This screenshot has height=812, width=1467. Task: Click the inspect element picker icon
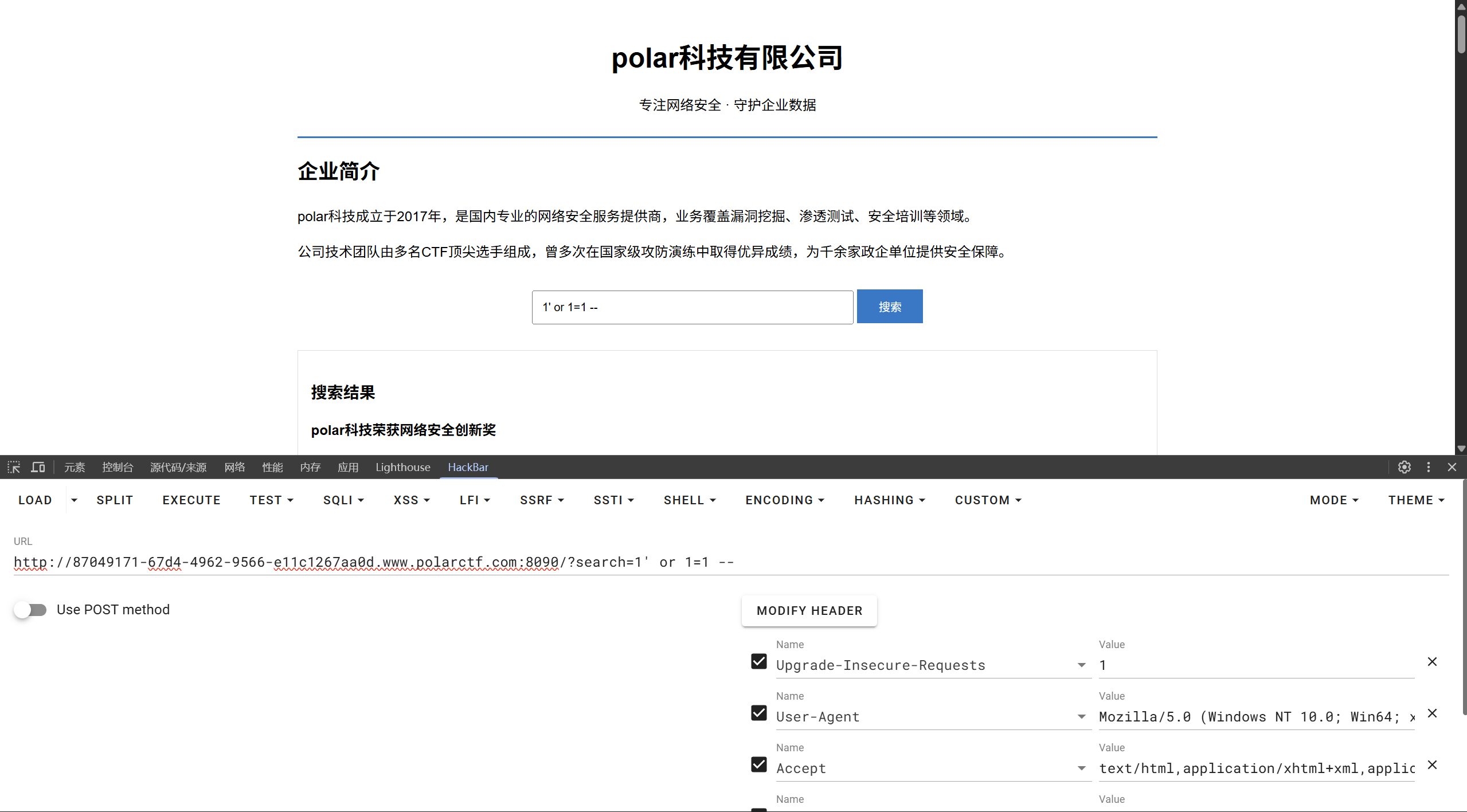click(14, 467)
